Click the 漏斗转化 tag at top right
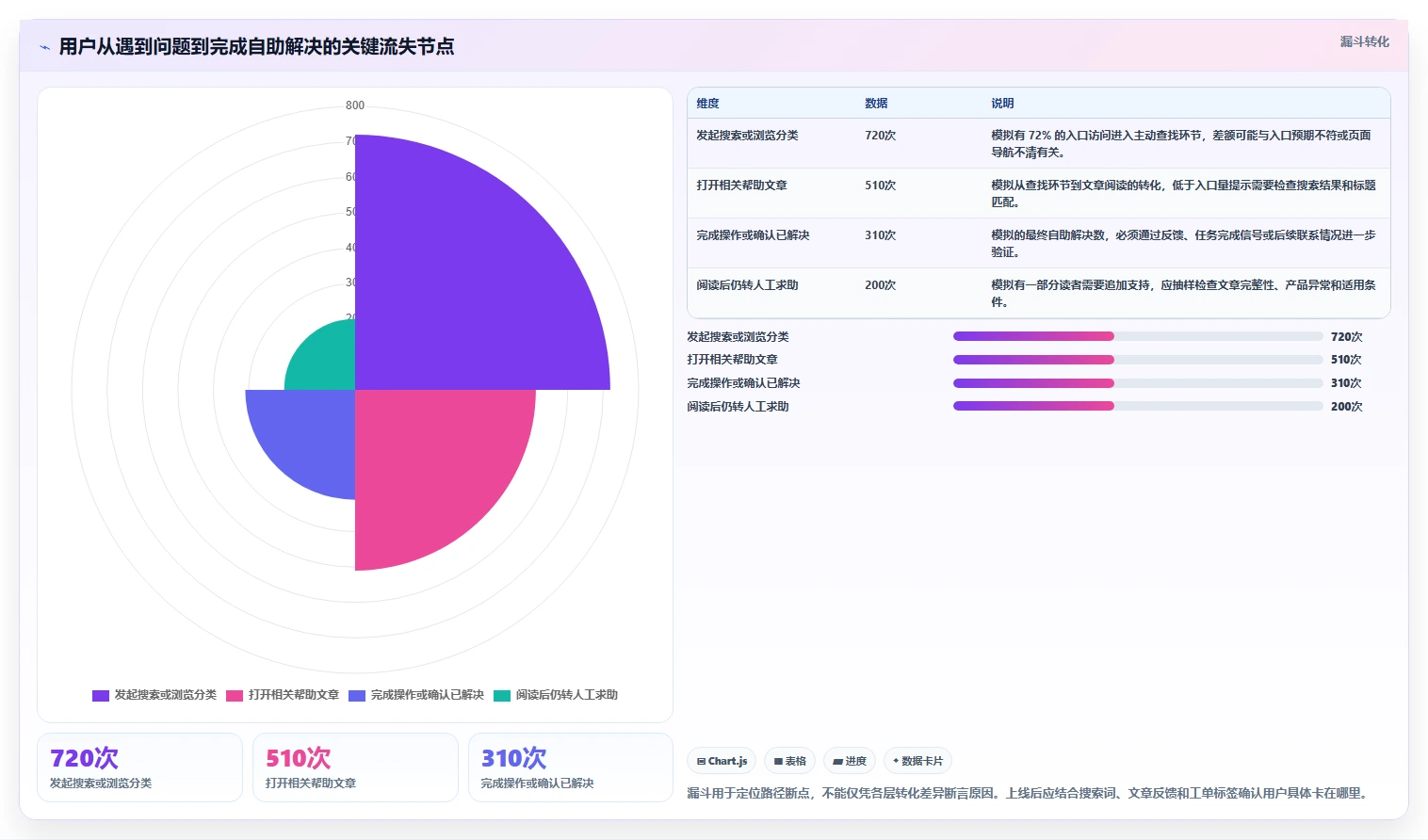 [1364, 41]
